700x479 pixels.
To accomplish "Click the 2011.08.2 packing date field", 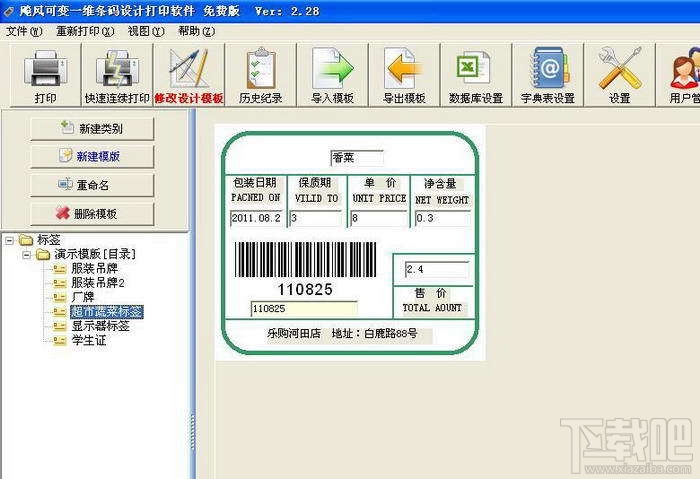I will [x=257, y=218].
